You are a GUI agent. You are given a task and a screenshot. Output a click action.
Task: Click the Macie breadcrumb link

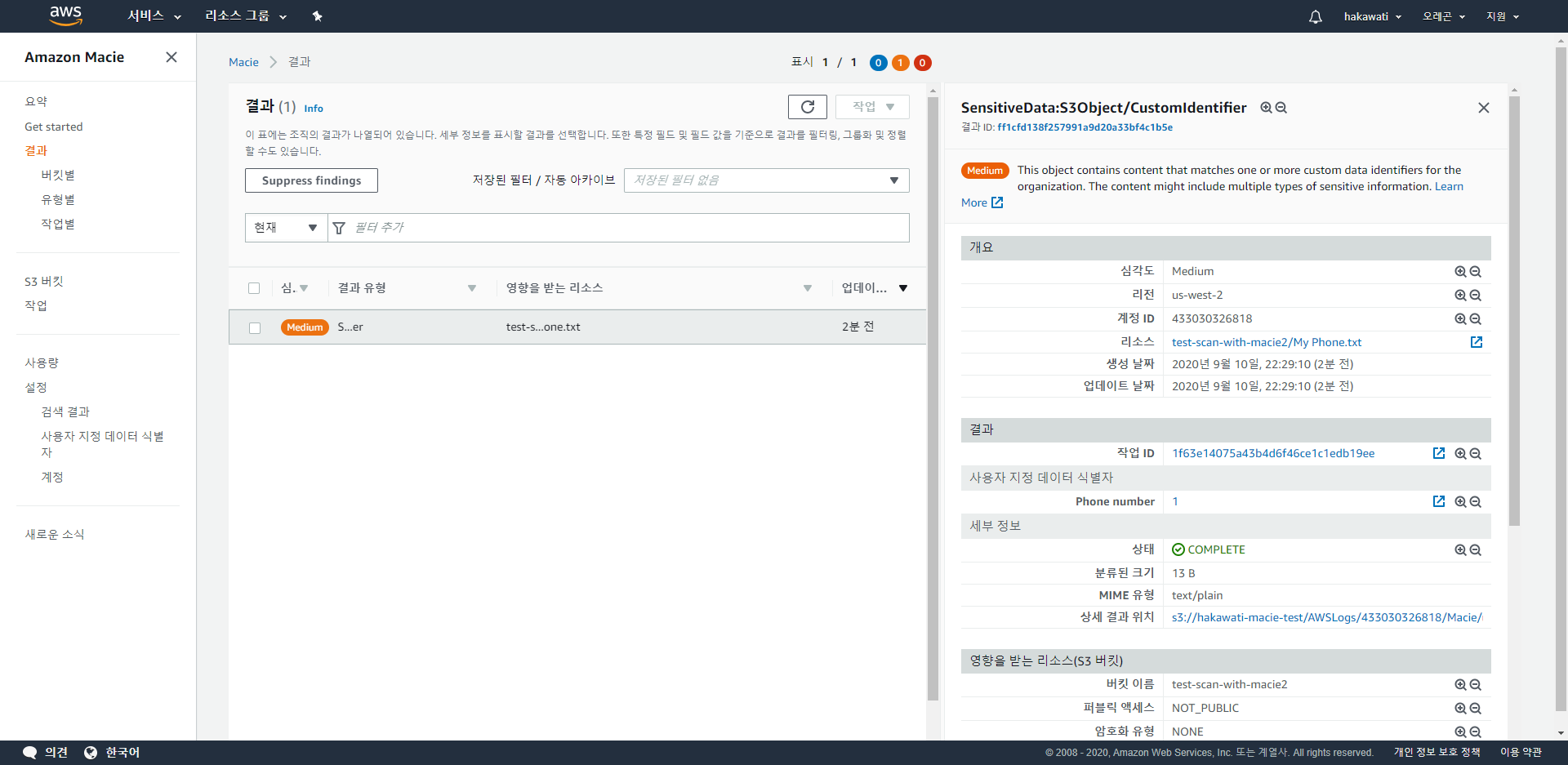[243, 62]
